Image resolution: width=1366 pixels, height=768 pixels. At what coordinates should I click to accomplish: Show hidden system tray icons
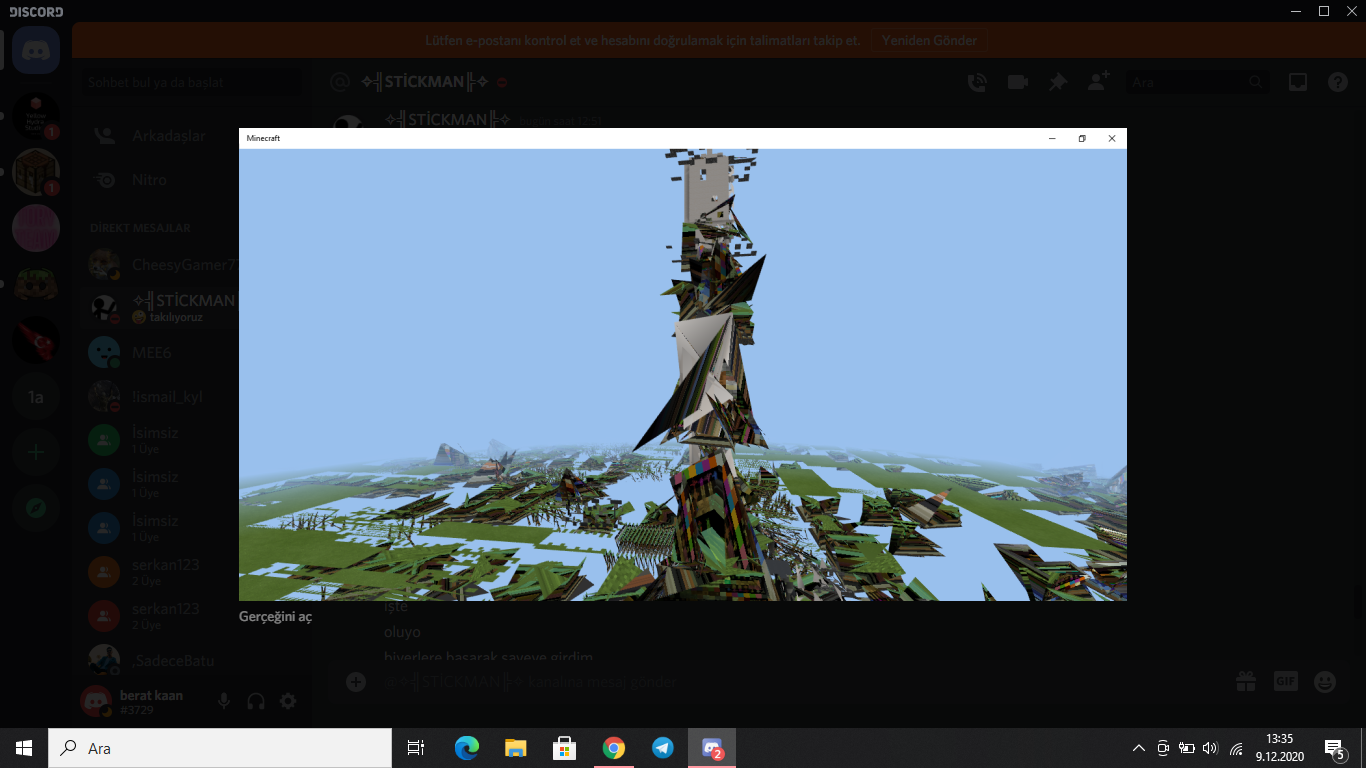[x=1139, y=748]
